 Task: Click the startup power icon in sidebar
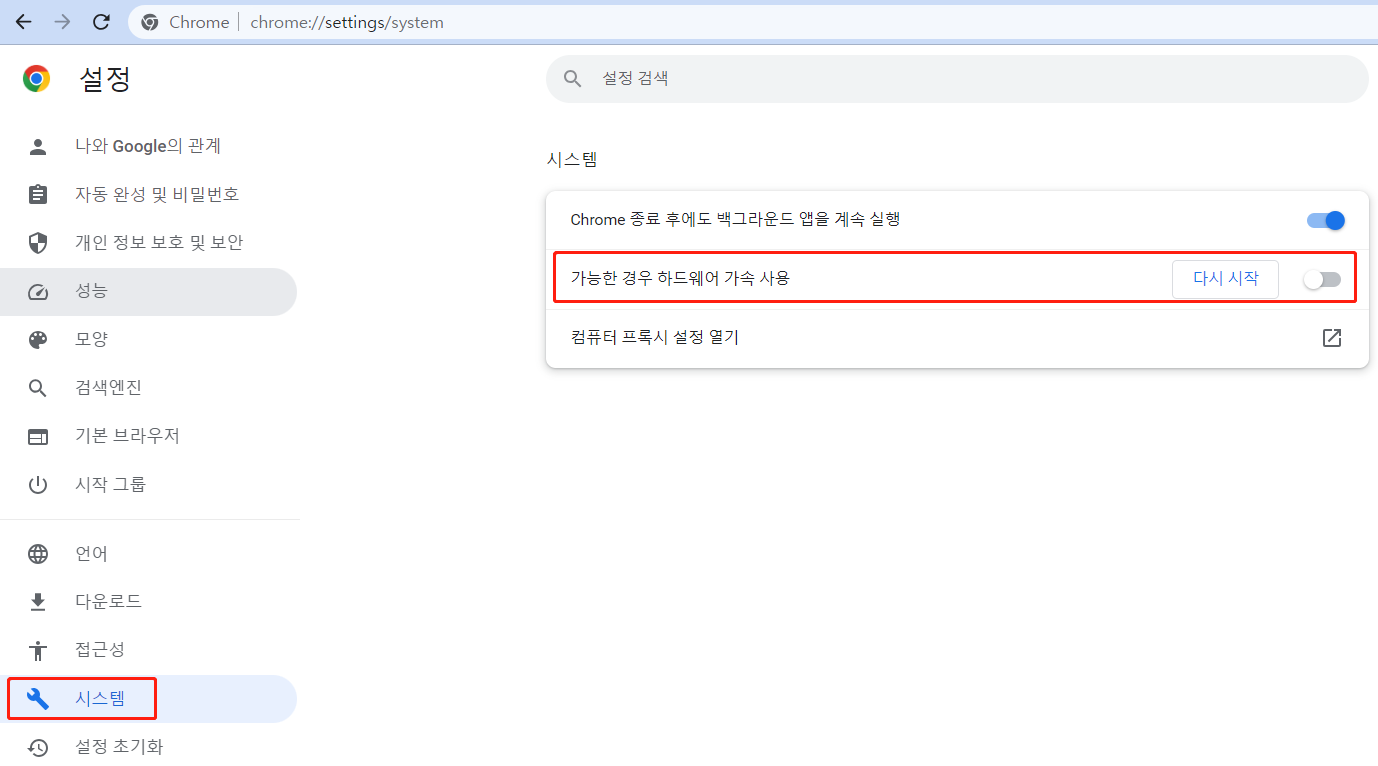pyautogui.click(x=37, y=484)
